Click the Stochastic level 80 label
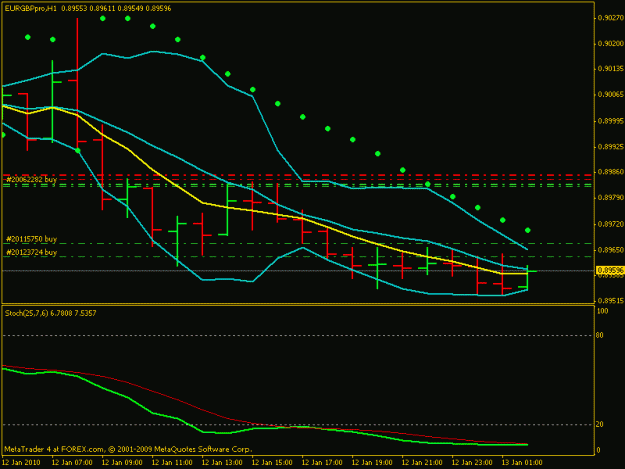625x469 pixels. pyautogui.click(x=600, y=336)
